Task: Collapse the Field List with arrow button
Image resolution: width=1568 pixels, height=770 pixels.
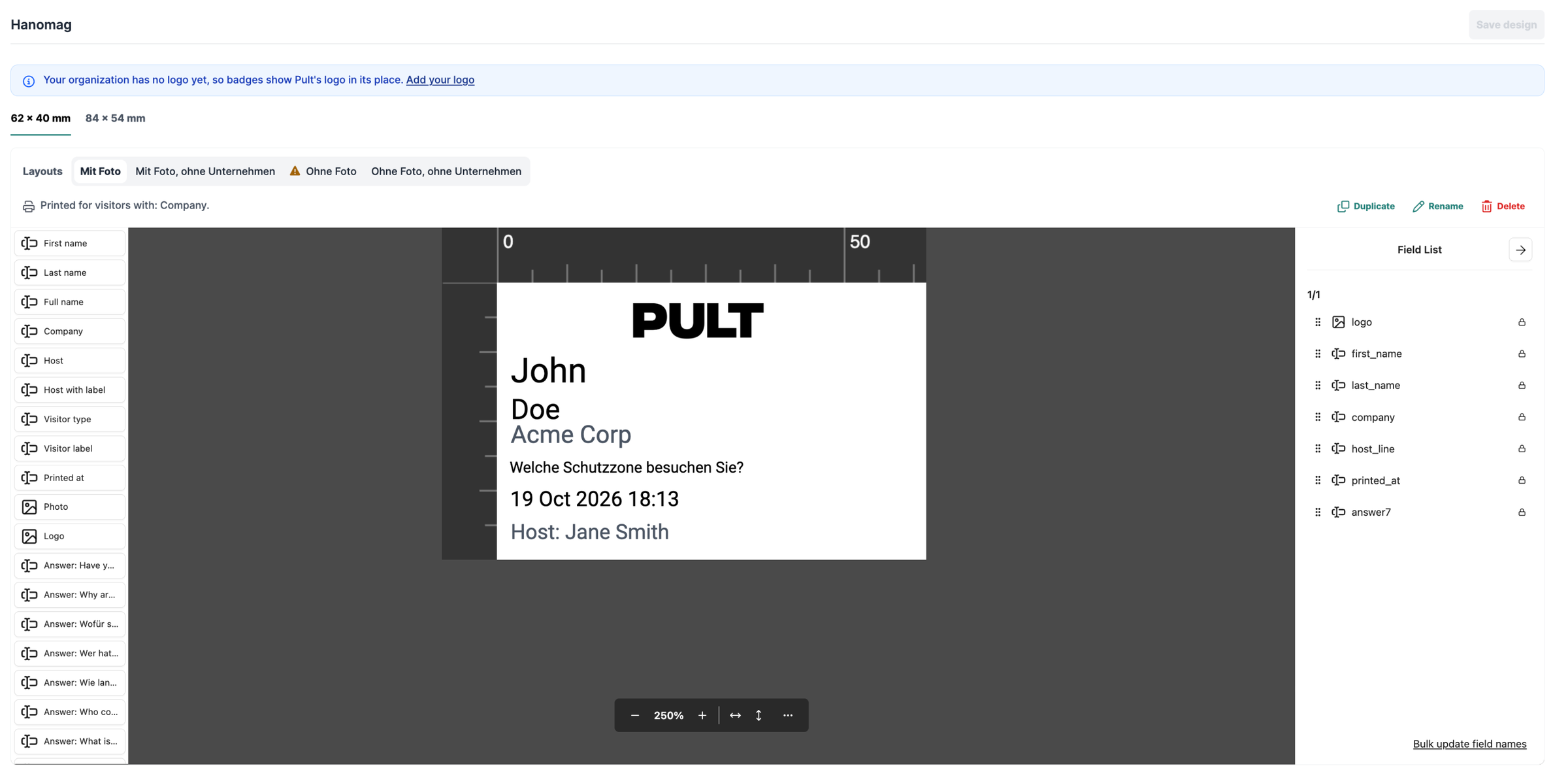Action: pos(1520,250)
